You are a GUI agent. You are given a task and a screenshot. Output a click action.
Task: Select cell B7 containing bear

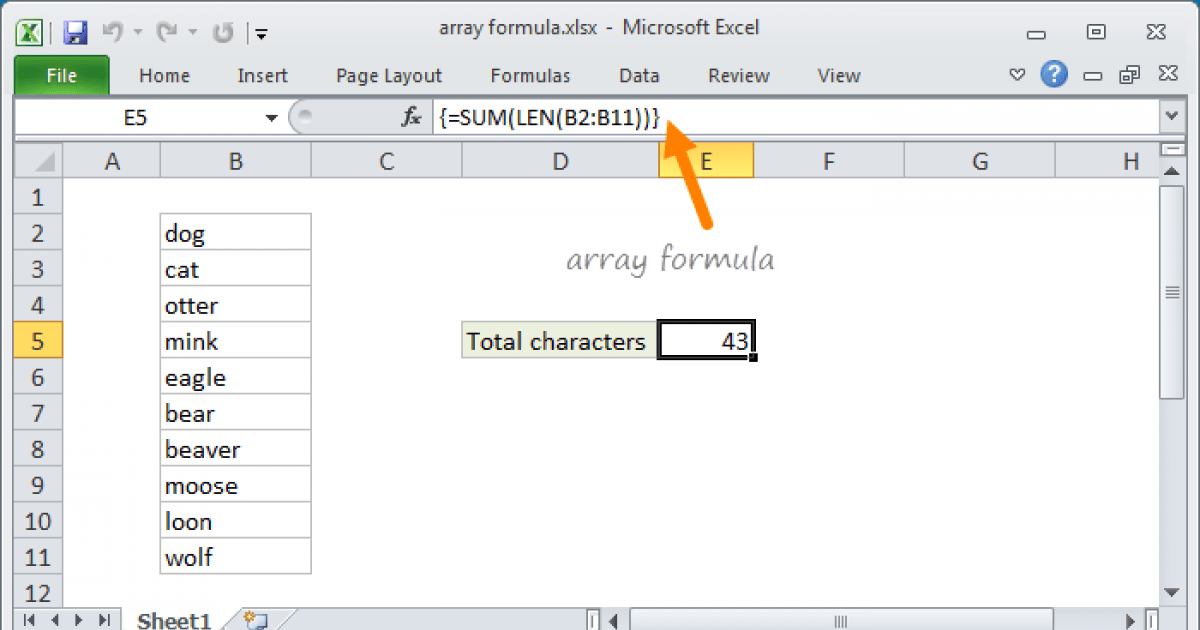(235, 412)
